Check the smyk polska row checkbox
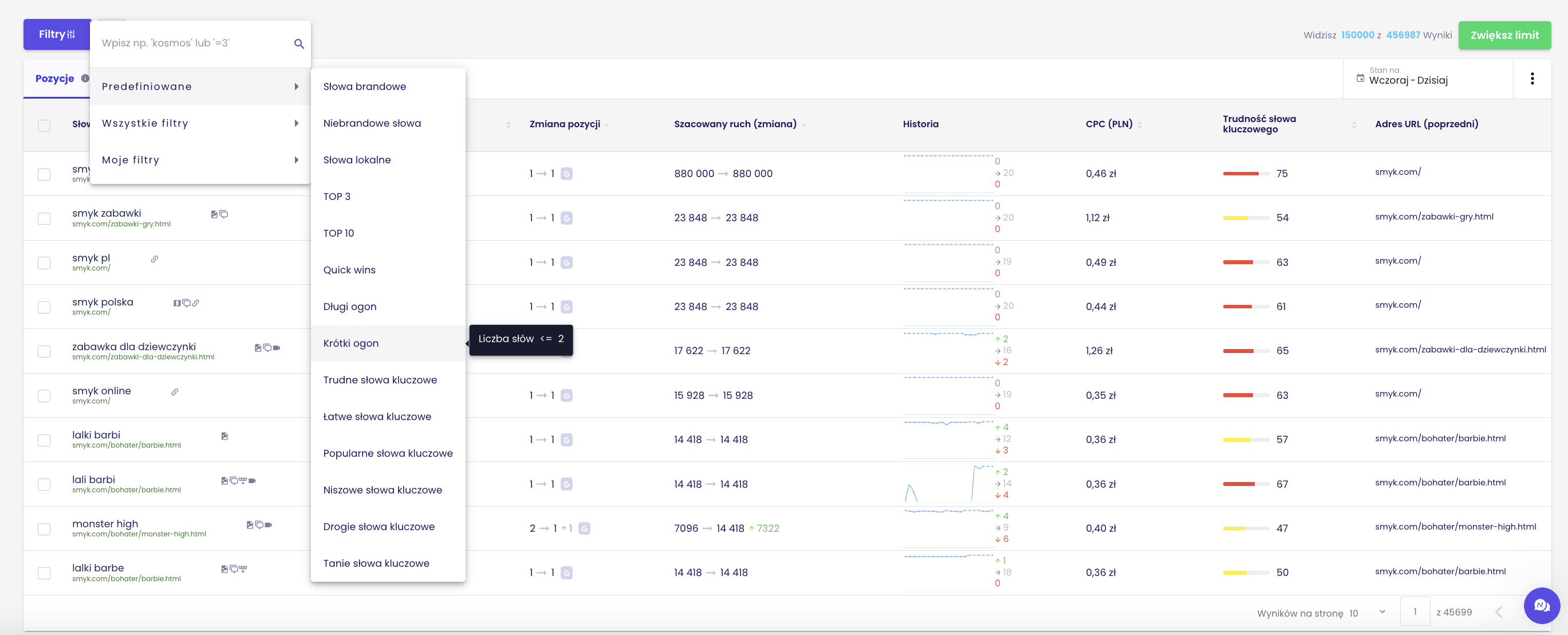 44,307
